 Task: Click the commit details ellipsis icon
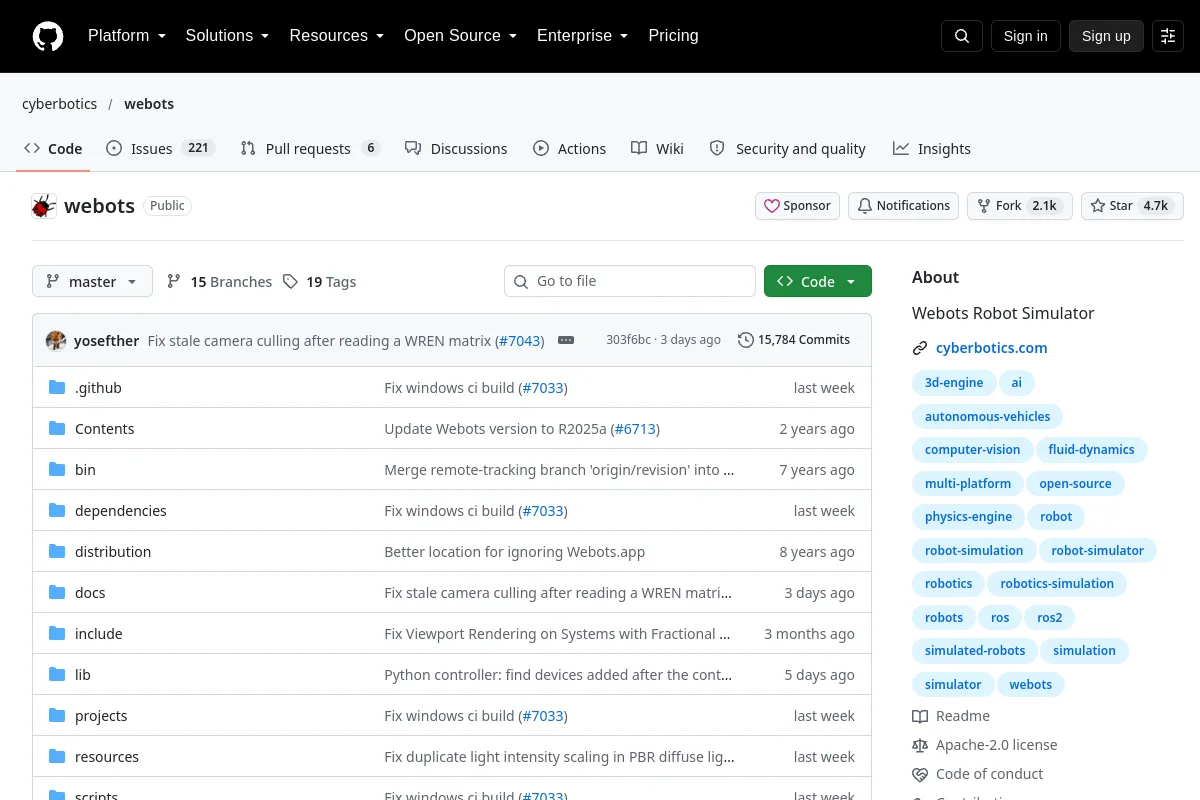point(566,340)
